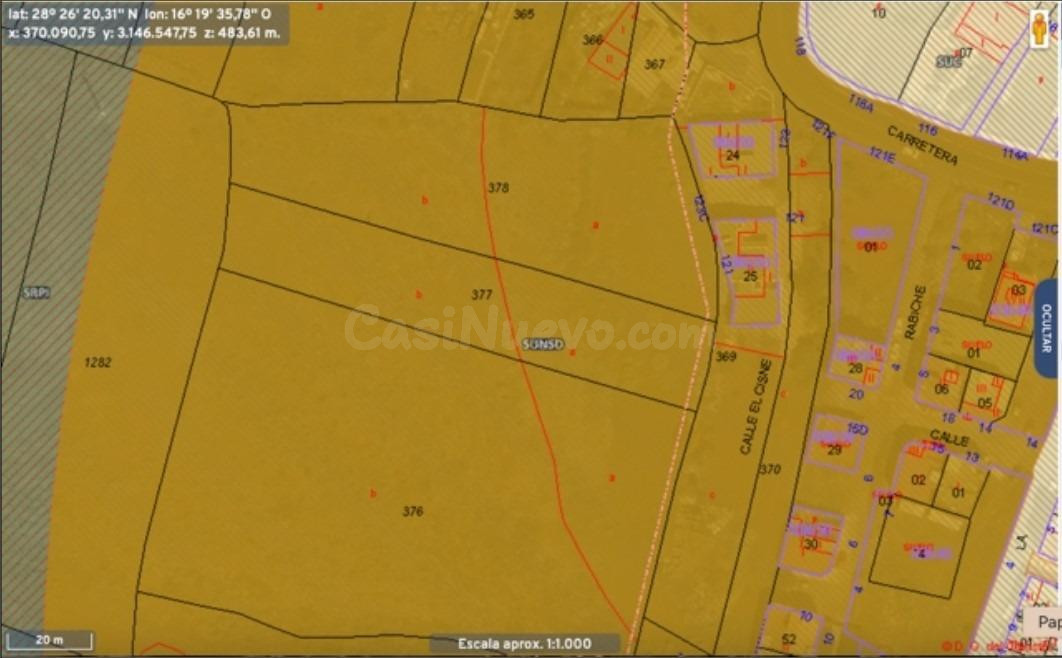Select parcel number 377
Screen dimensions: 1062x658
(482, 294)
